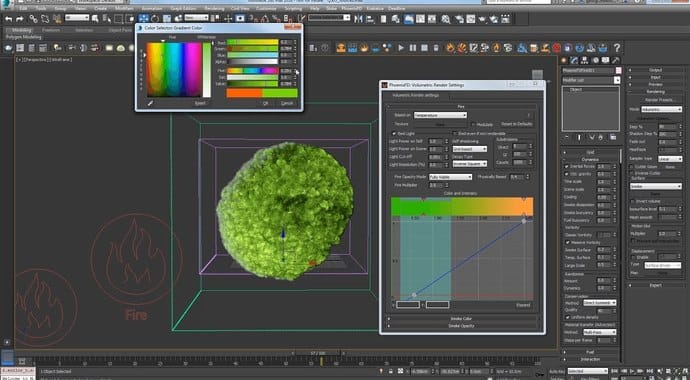This screenshot has height=380, width=690.
Task: Click the Redo arrow in main toolbar
Action: pyautogui.click(x=19, y=18)
